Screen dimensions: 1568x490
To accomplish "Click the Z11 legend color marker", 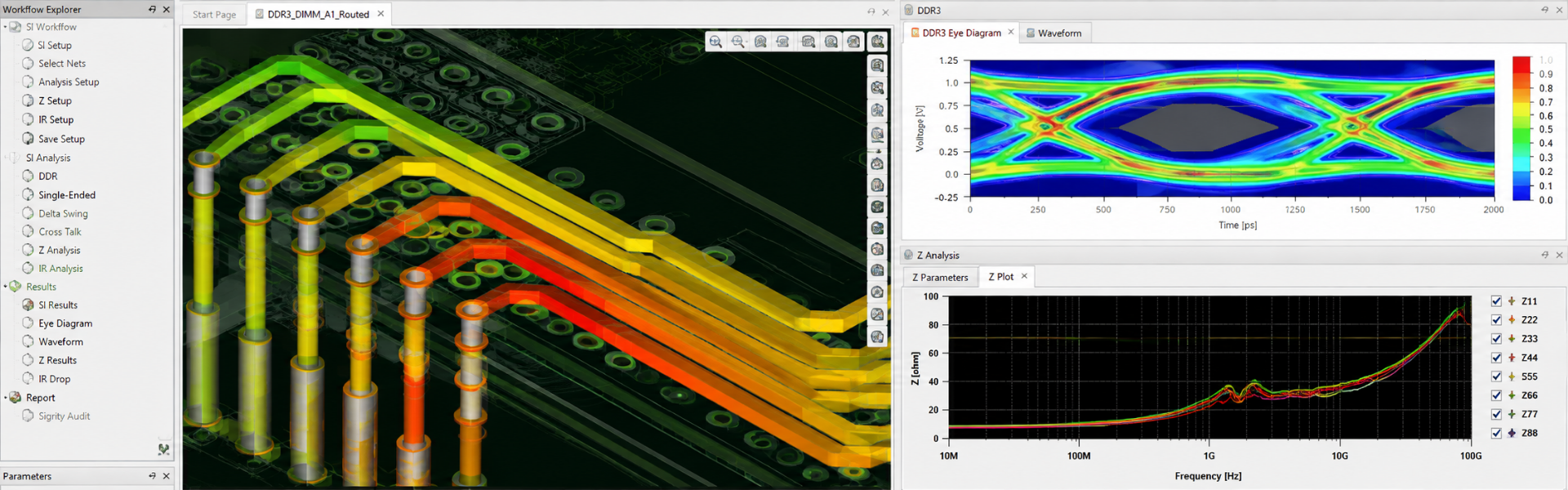I will [1512, 301].
